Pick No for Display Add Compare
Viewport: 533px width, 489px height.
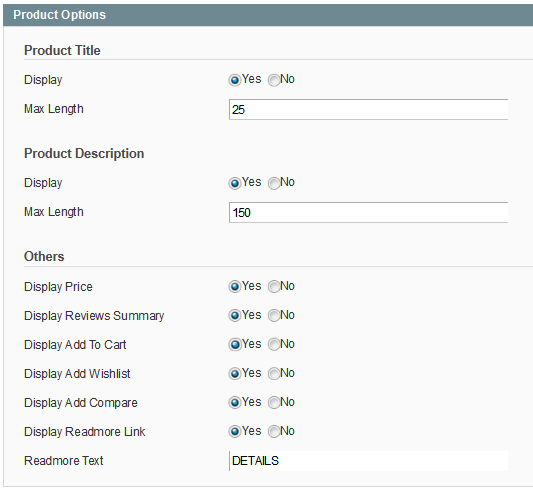click(274, 403)
